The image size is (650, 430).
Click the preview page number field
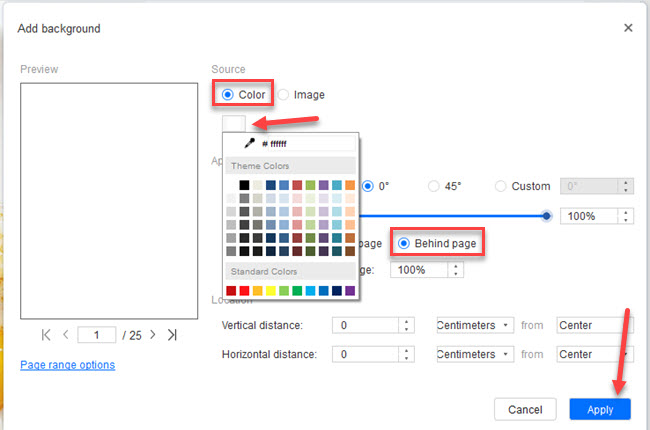(97, 335)
